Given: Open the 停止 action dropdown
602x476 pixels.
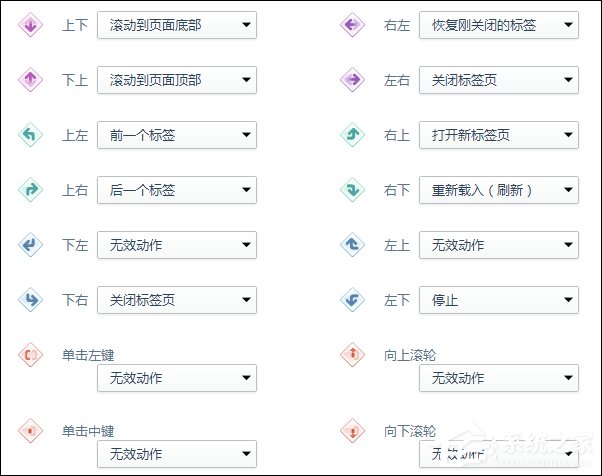Looking at the screenshot, I should point(498,299).
